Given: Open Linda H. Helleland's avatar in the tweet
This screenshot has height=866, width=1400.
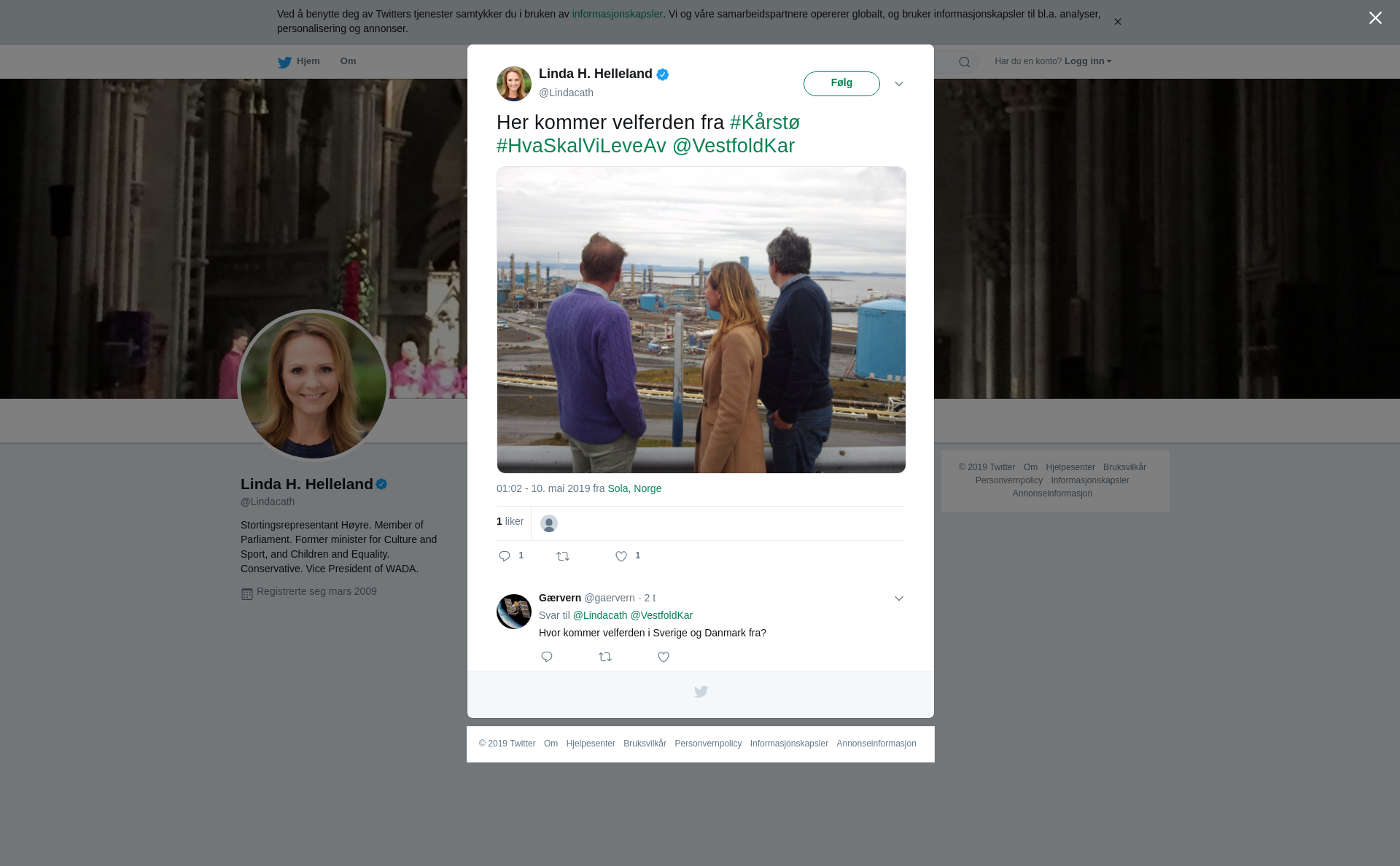Looking at the screenshot, I should [514, 84].
